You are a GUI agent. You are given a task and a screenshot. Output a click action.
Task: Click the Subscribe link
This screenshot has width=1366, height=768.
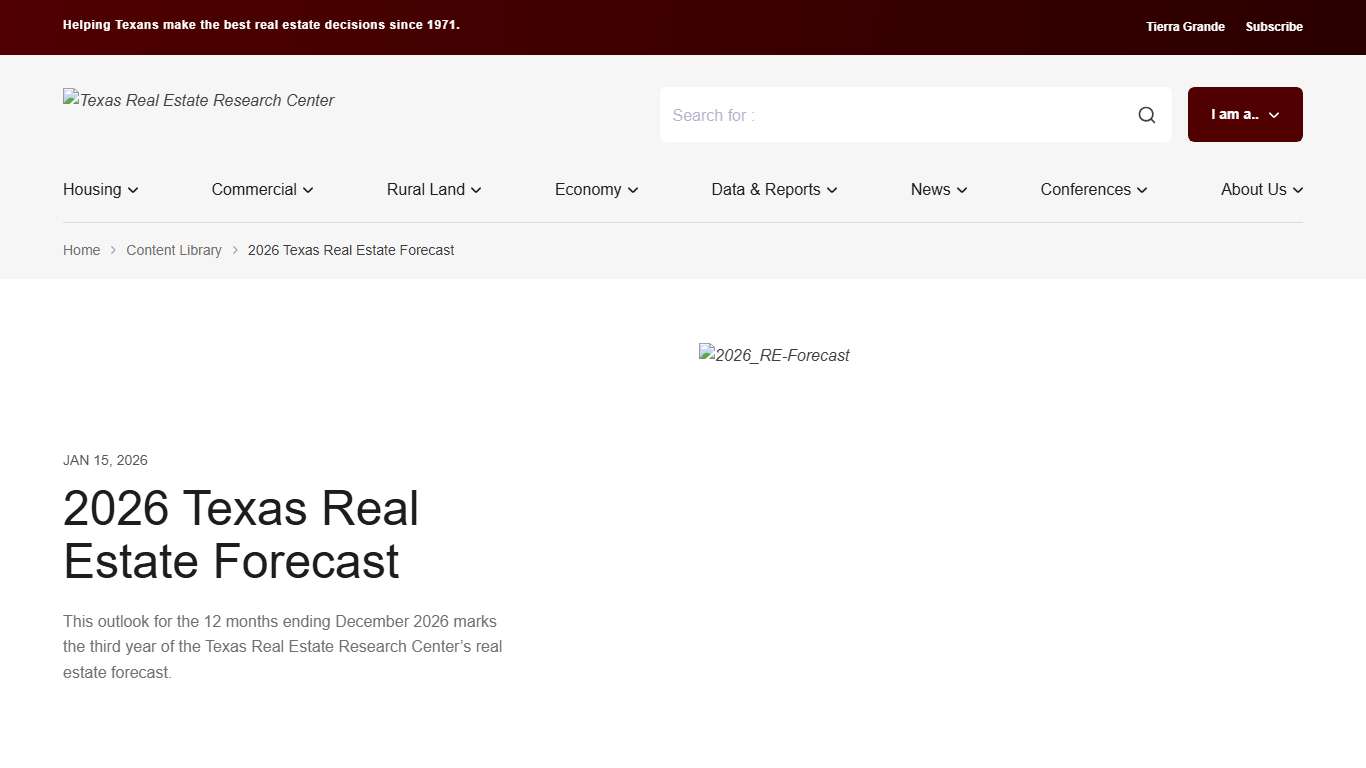click(1274, 26)
